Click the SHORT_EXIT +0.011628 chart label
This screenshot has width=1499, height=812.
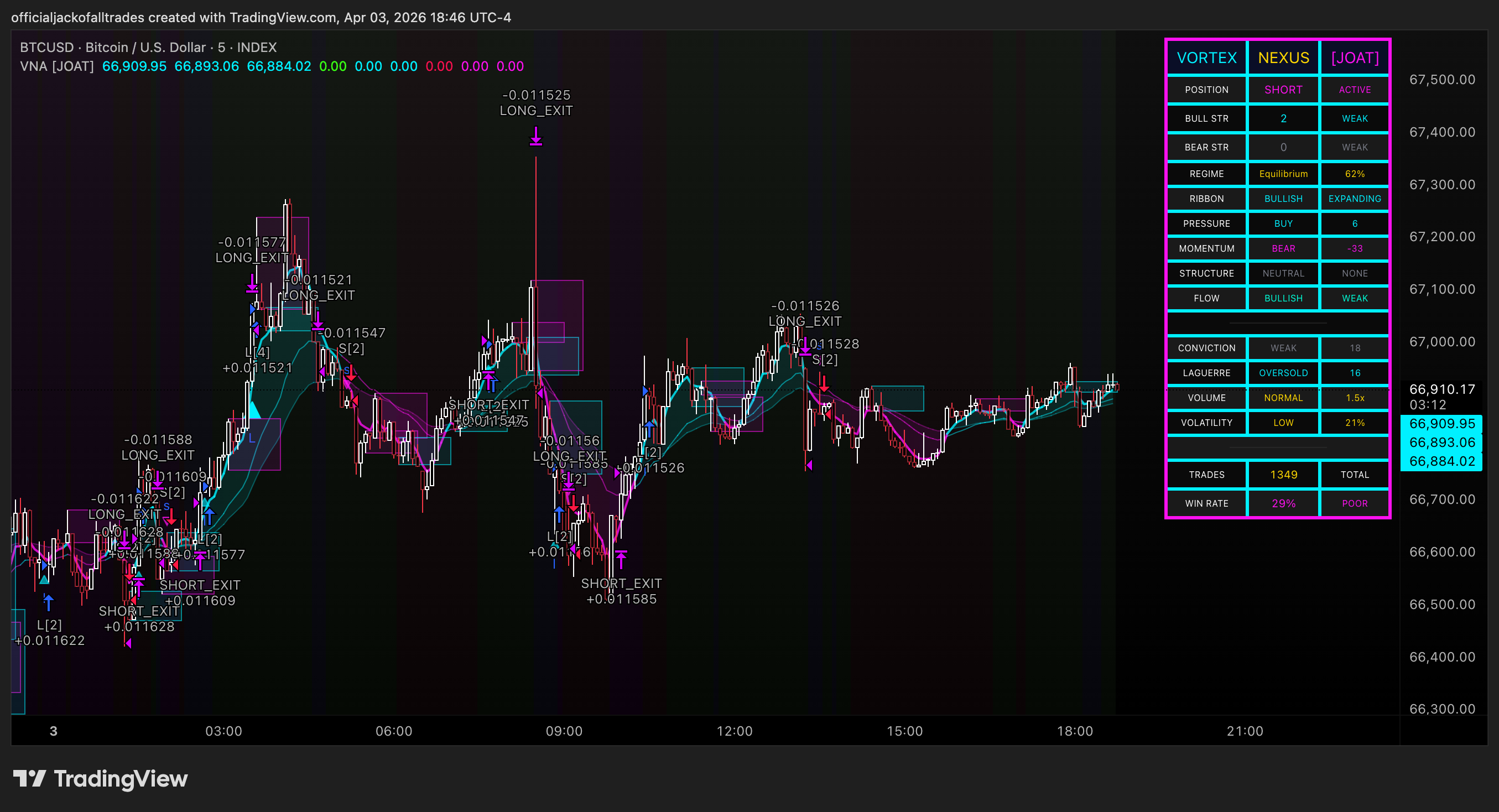139,619
